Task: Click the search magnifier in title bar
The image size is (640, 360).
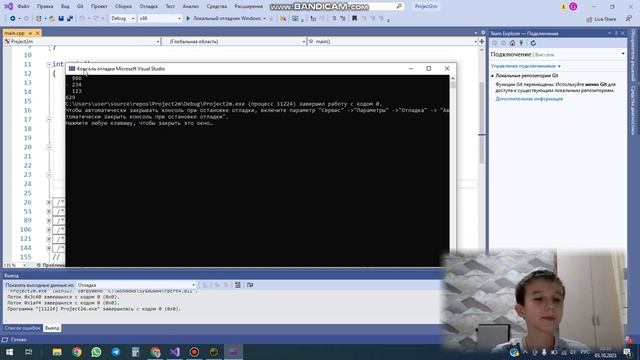Action: point(399,7)
